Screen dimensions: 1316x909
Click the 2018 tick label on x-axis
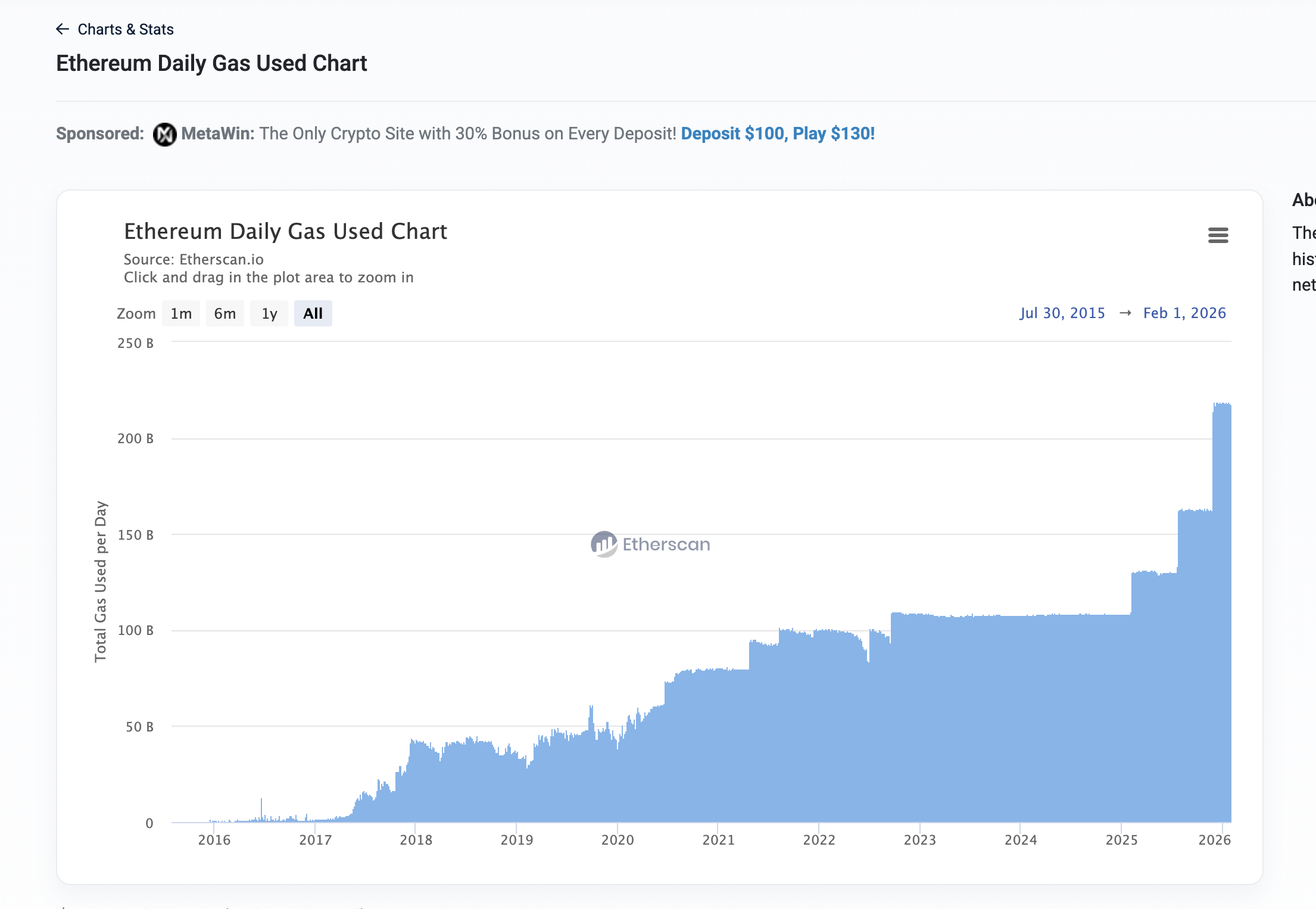pyautogui.click(x=416, y=840)
